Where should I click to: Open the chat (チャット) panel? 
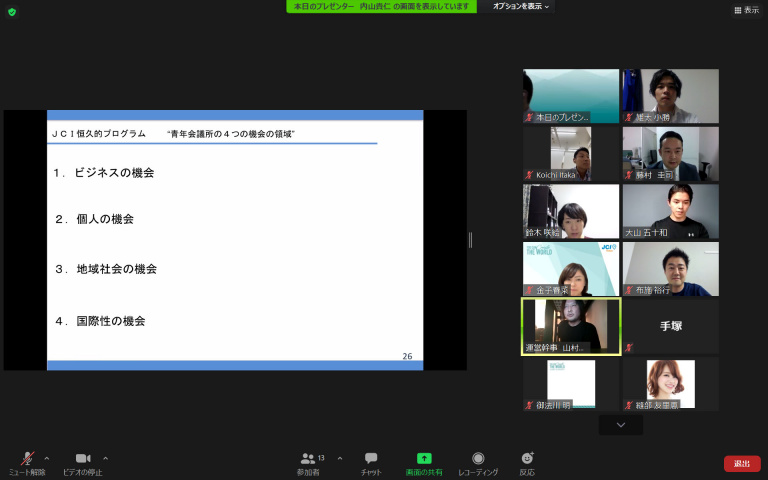click(371, 459)
